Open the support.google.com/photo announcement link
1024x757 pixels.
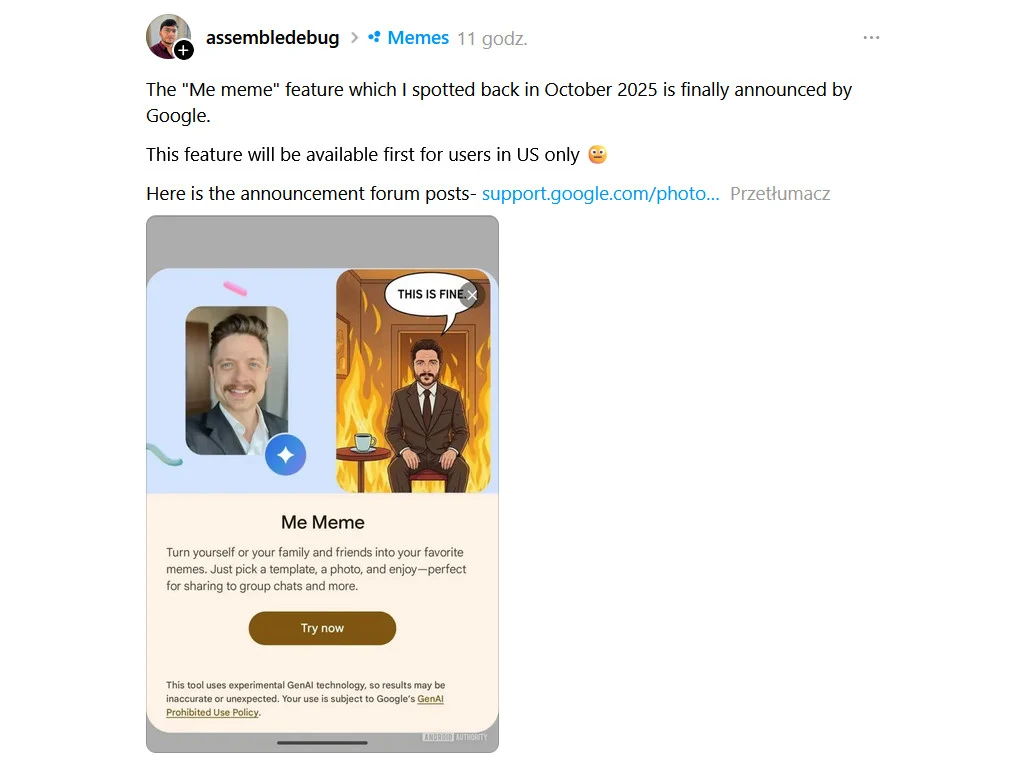pyautogui.click(x=600, y=193)
